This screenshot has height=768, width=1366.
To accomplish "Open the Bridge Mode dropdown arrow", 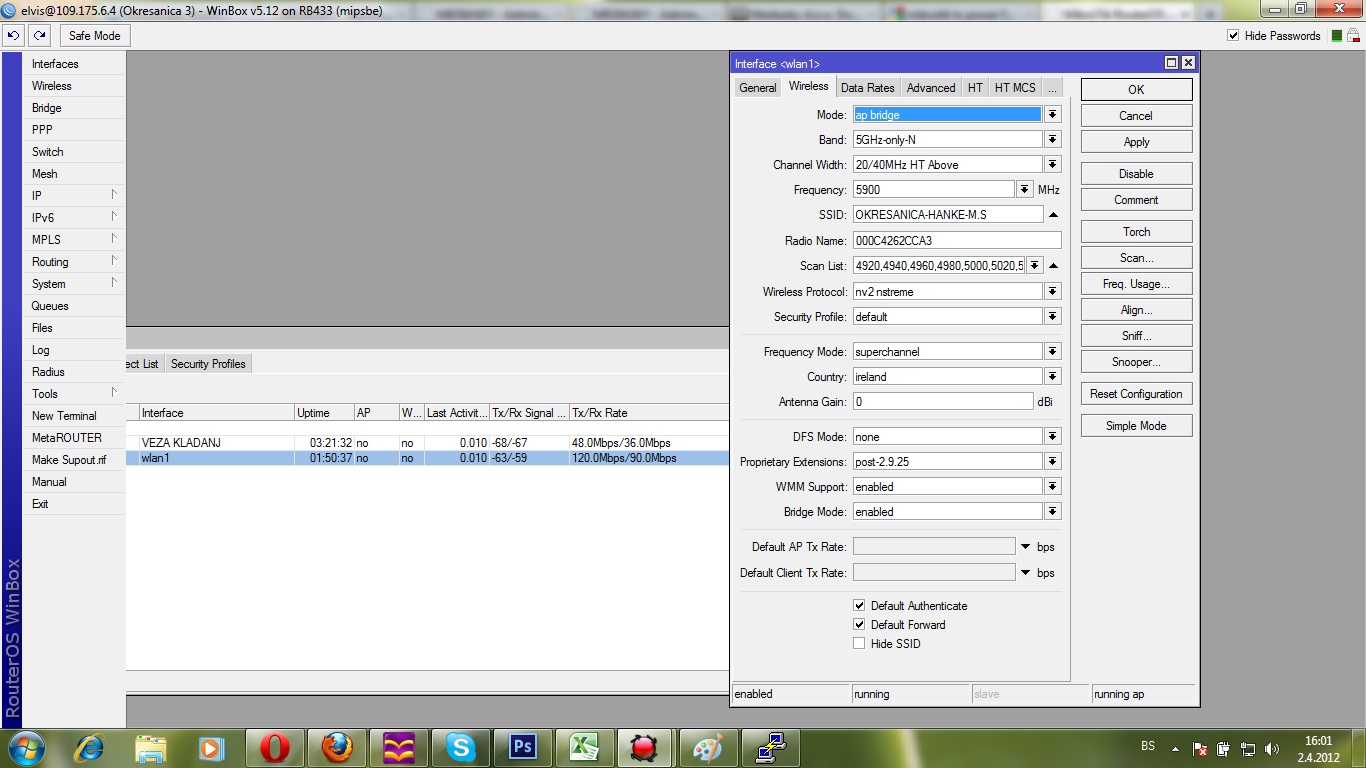I will point(1052,512).
